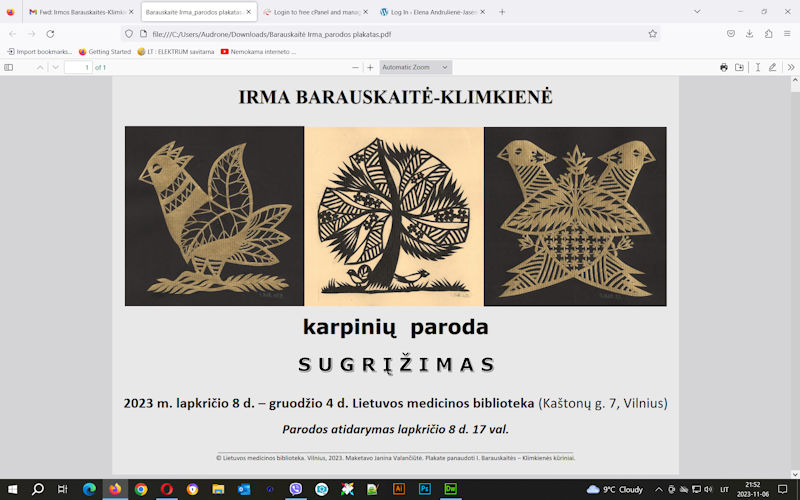Show hidden system tray icons

tap(659, 489)
